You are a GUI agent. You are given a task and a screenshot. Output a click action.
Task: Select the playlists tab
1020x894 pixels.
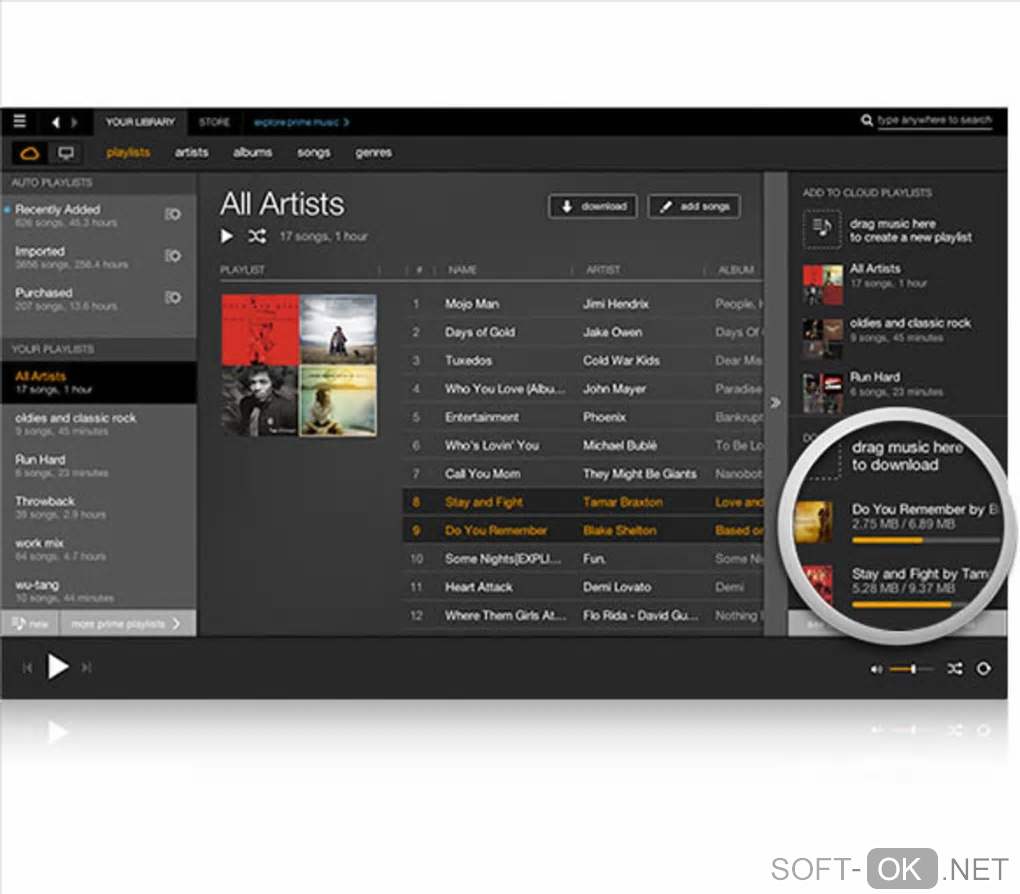click(128, 152)
